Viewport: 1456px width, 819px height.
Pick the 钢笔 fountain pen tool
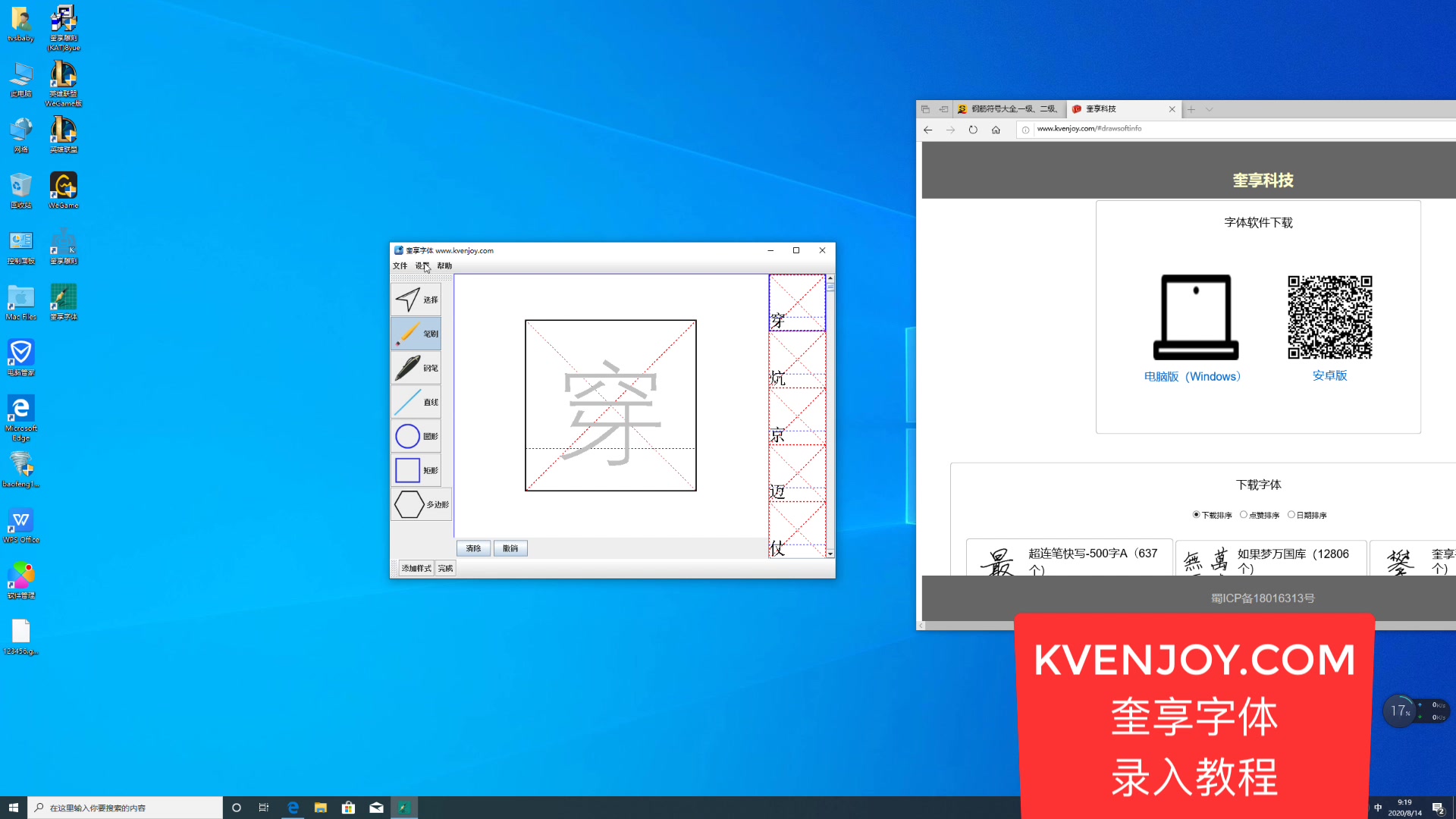416,368
